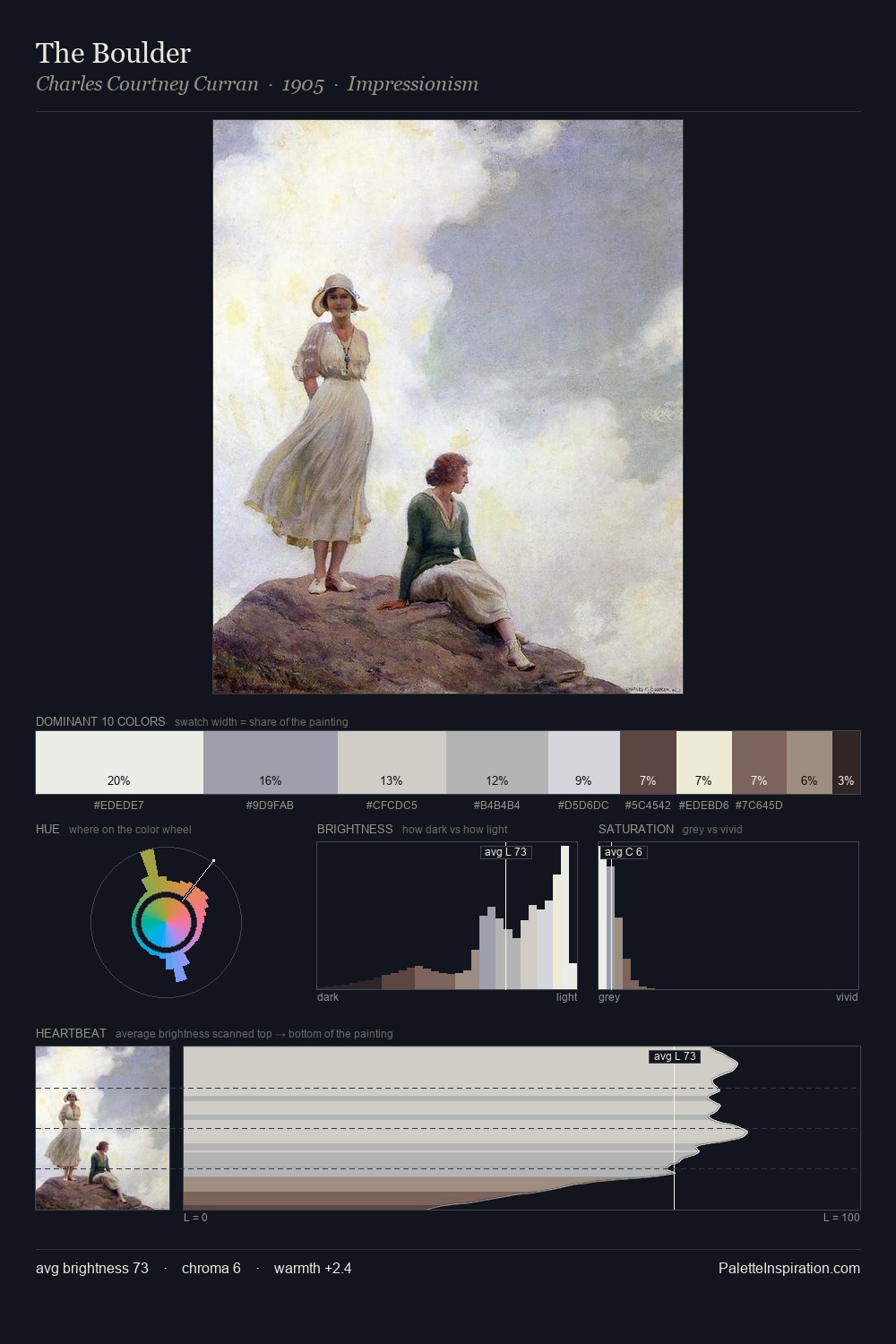Click the 'chroma 6' footer stat

(x=211, y=1268)
